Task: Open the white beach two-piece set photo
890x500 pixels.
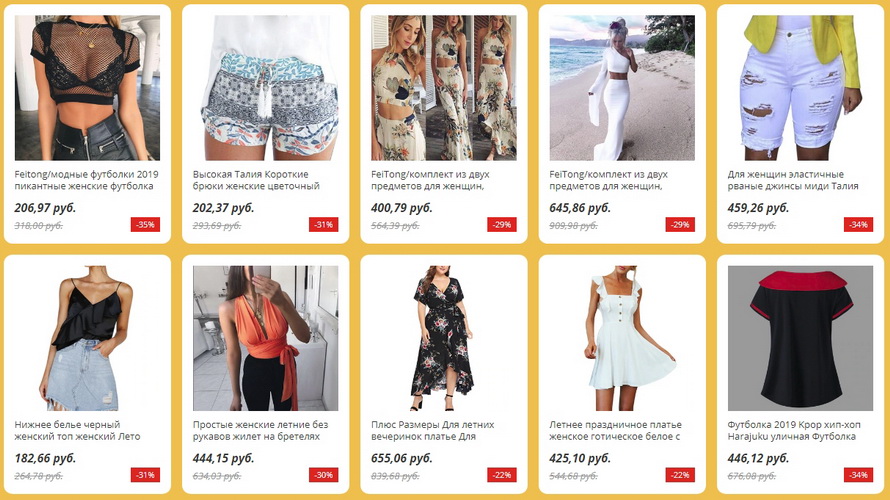Action: (x=622, y=88)
